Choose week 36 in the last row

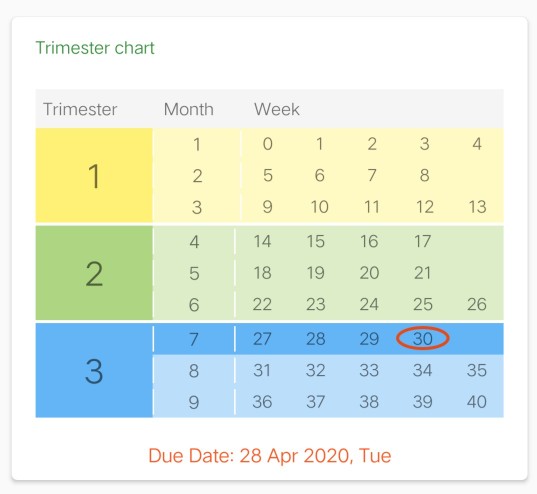262,402
